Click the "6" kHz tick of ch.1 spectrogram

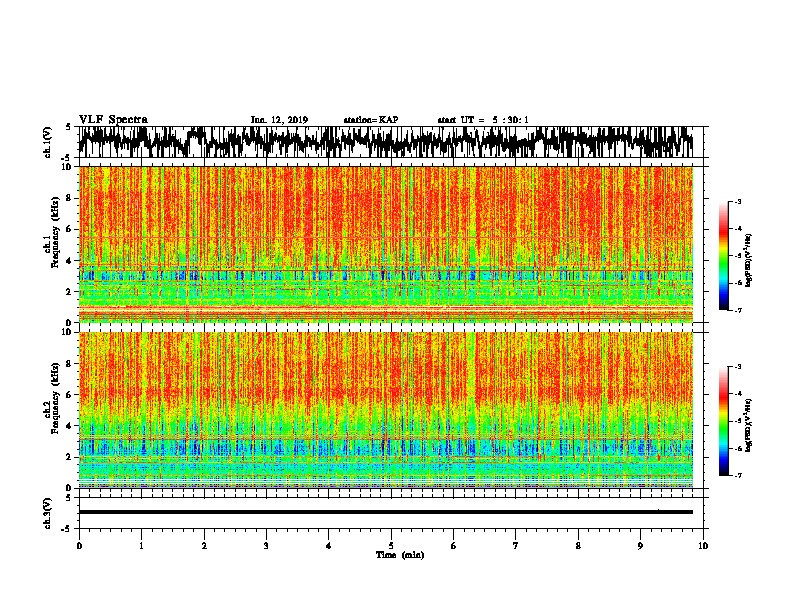pos(69,229)
